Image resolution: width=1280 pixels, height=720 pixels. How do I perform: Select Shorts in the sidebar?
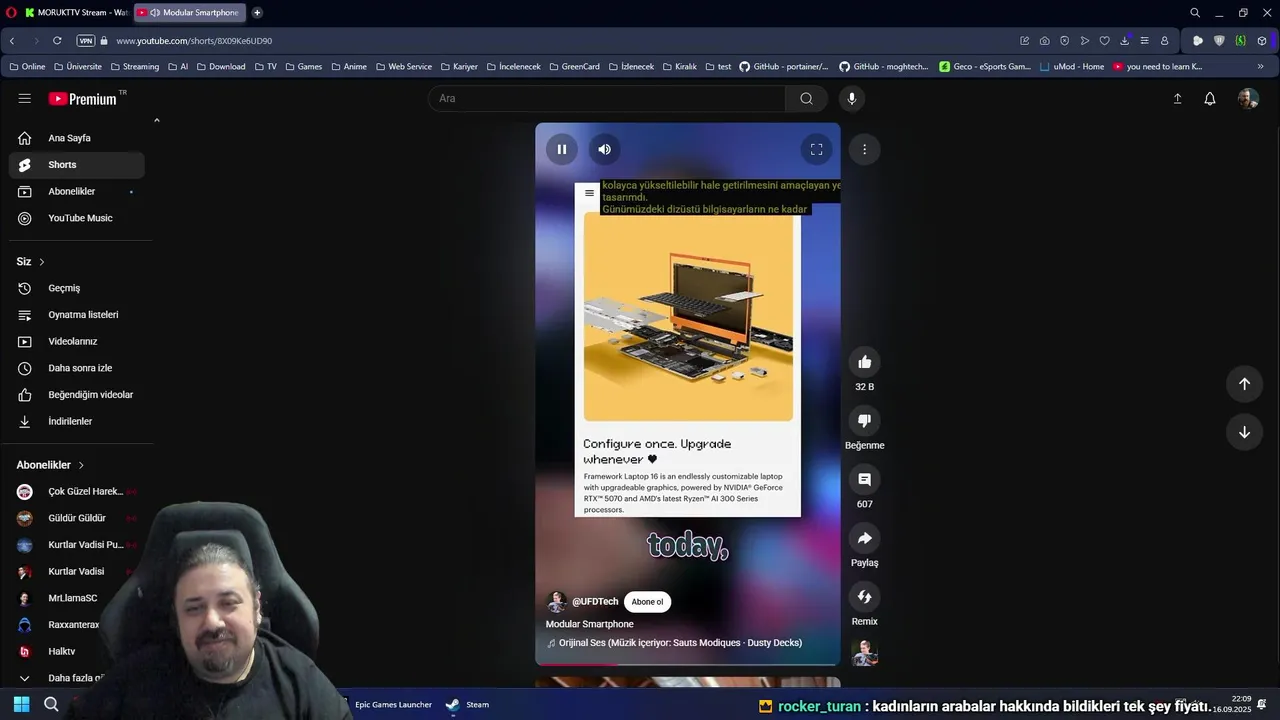[x=77, y=165]
